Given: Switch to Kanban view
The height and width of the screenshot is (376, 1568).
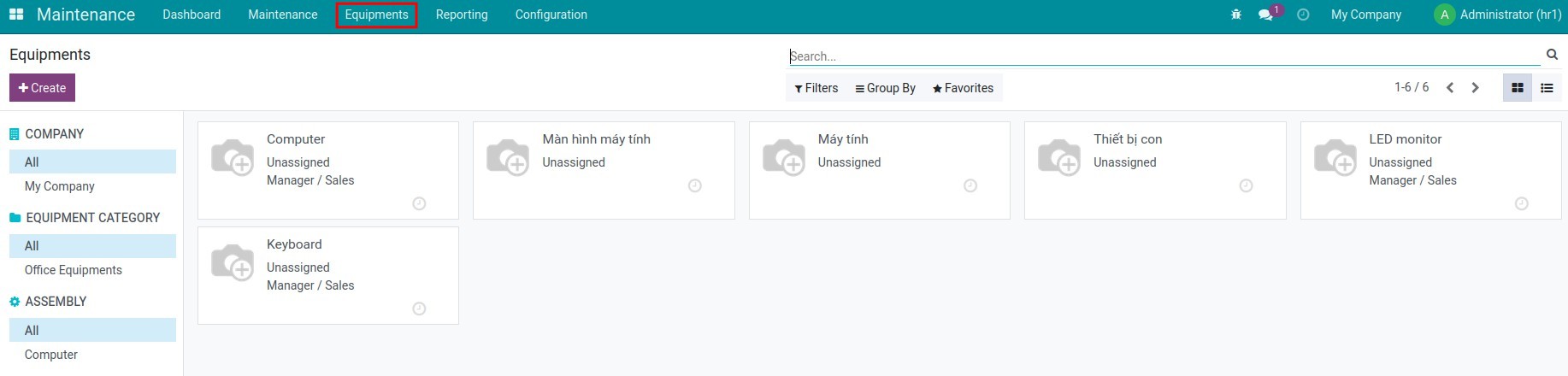Looking at the screenshot, I should pyautogui.click(x=1518, y=88).
